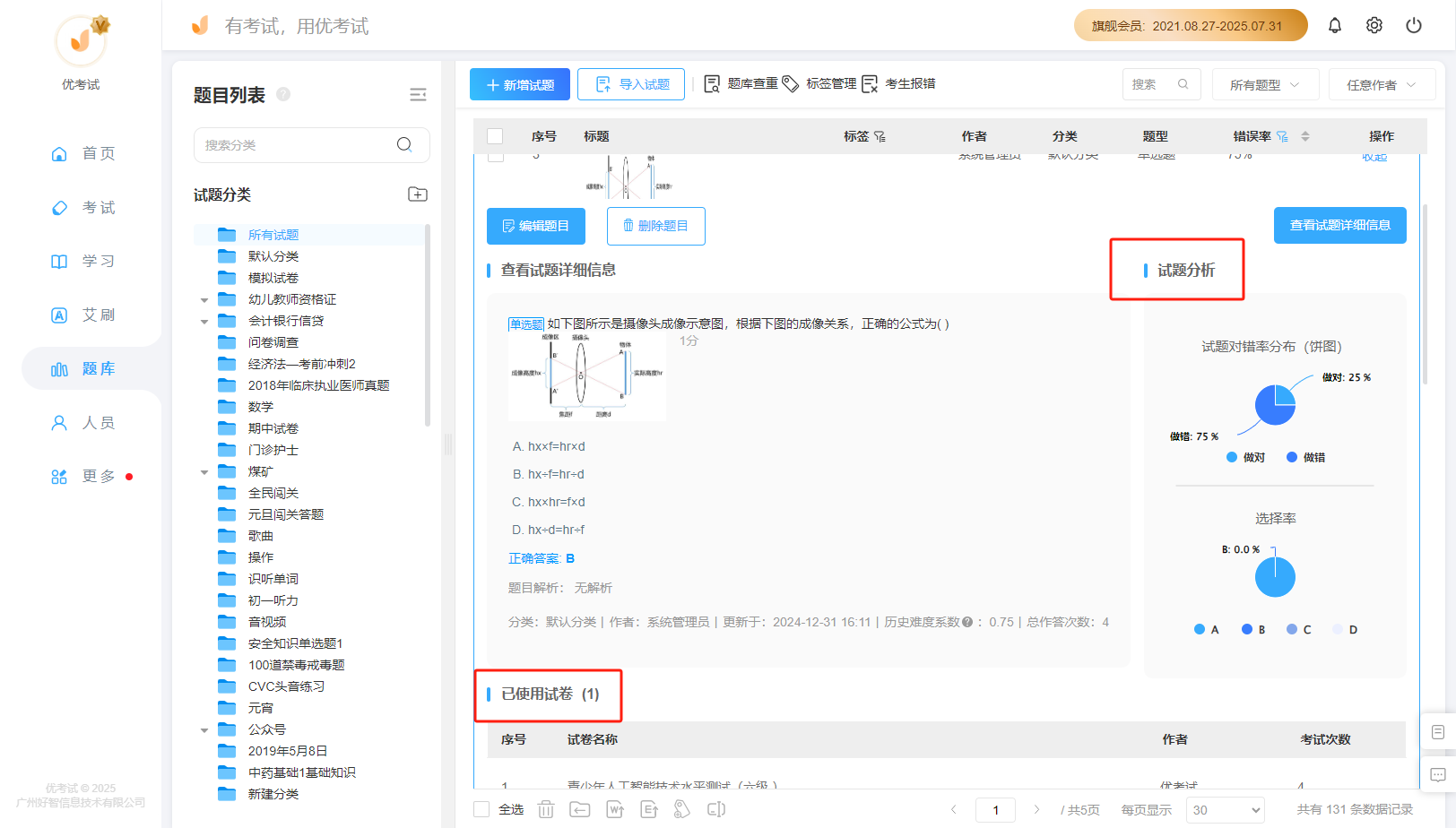
Task: Click the 选择率 pie chart
Action: point(1275,577)
